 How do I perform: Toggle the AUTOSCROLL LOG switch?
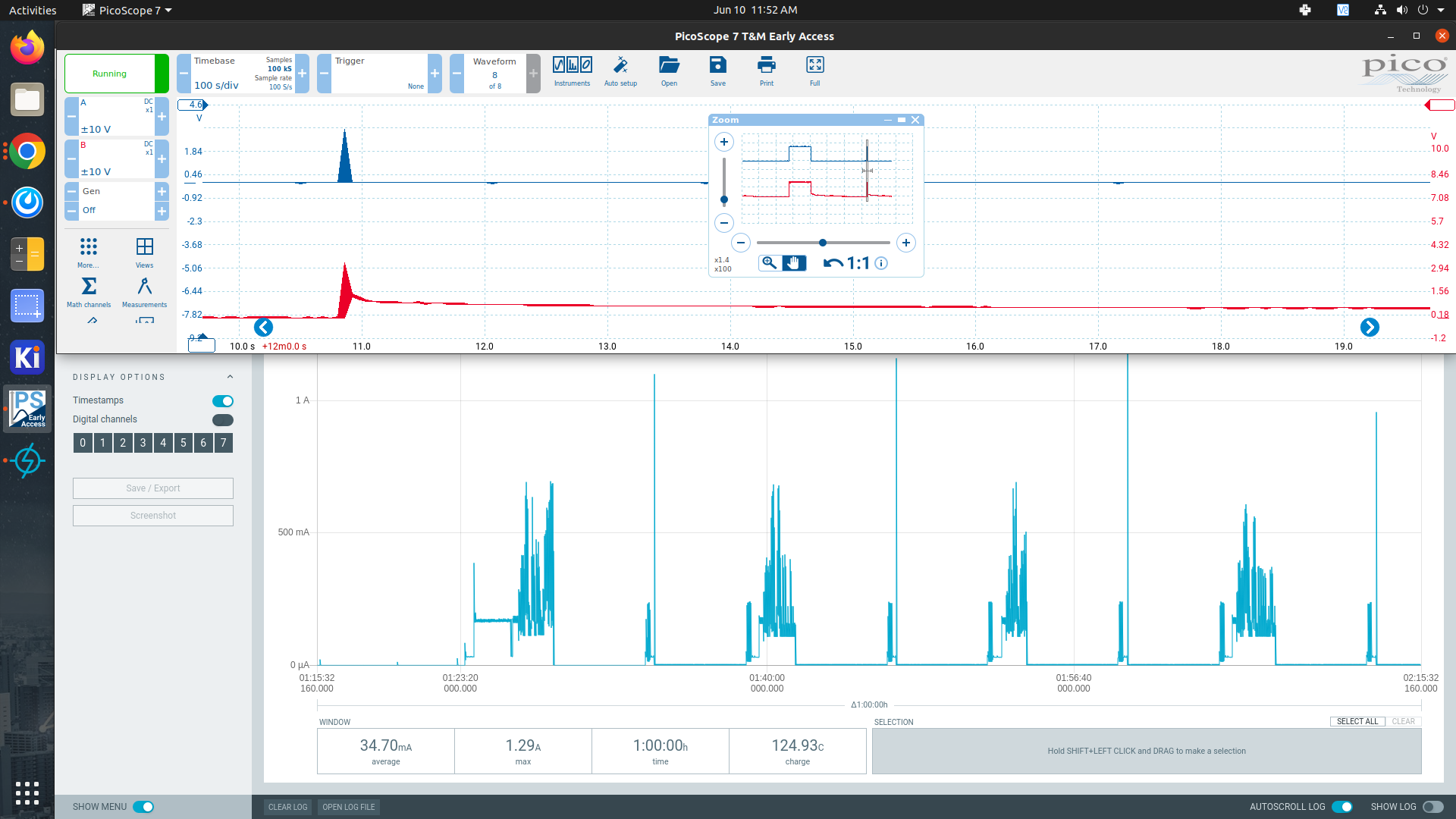[1342, 807]
